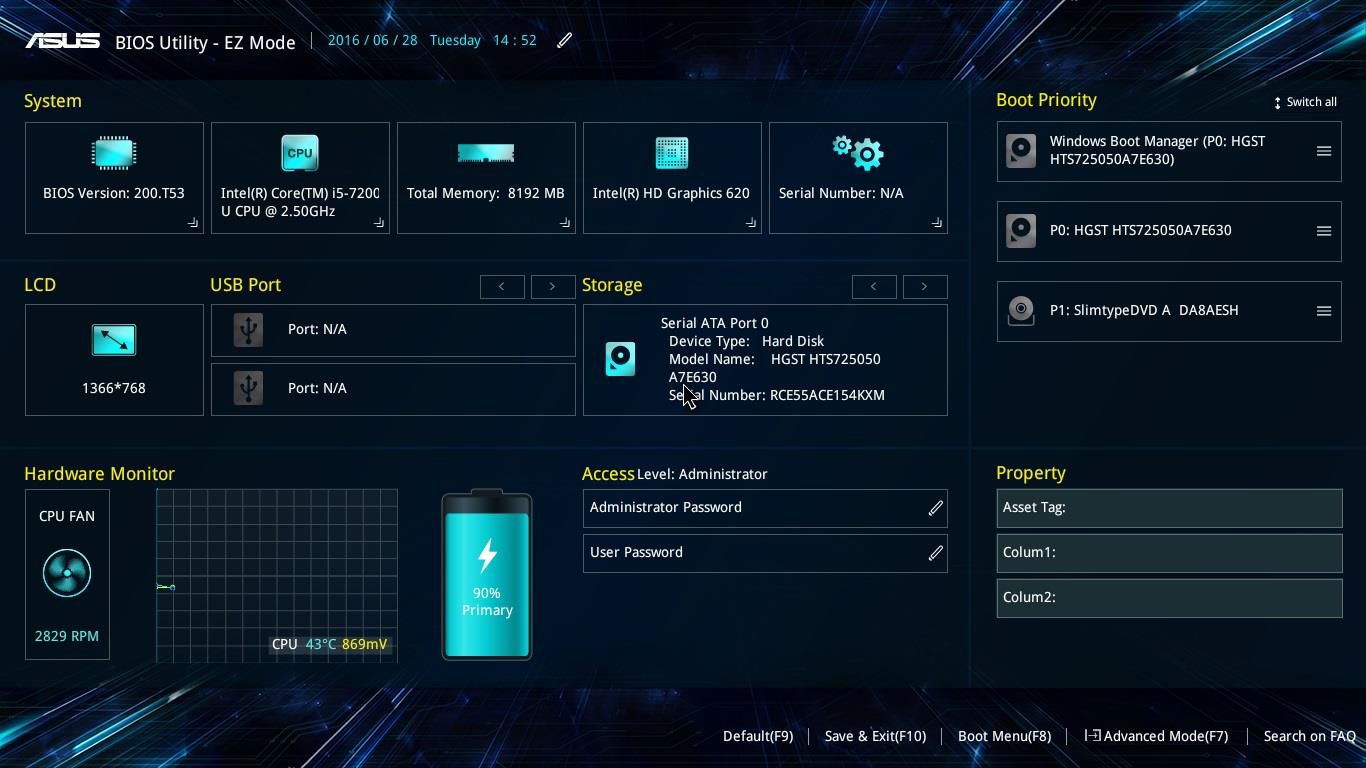Viewport: 1366px width, 768px height.
Task: Click the P1: SlimtypeDVD A DA8AESH text
Action: [1144, 310]
